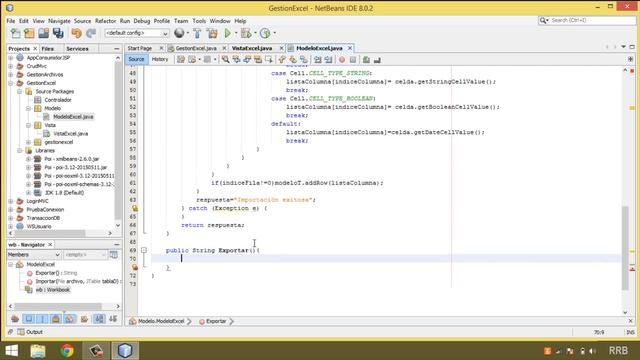
Task: Select the LoginMVC project
Action: pos(38,201)
